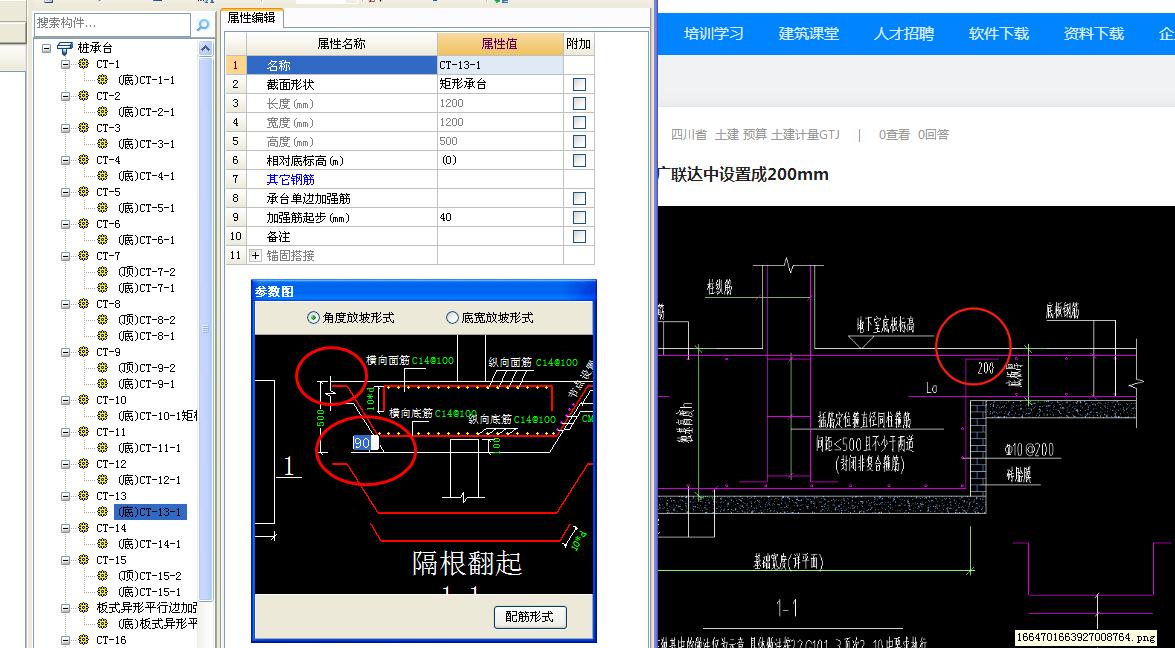
Task: Collapse the CT-1 tree node
Action: pyautogui.click(x=65, y=64)
